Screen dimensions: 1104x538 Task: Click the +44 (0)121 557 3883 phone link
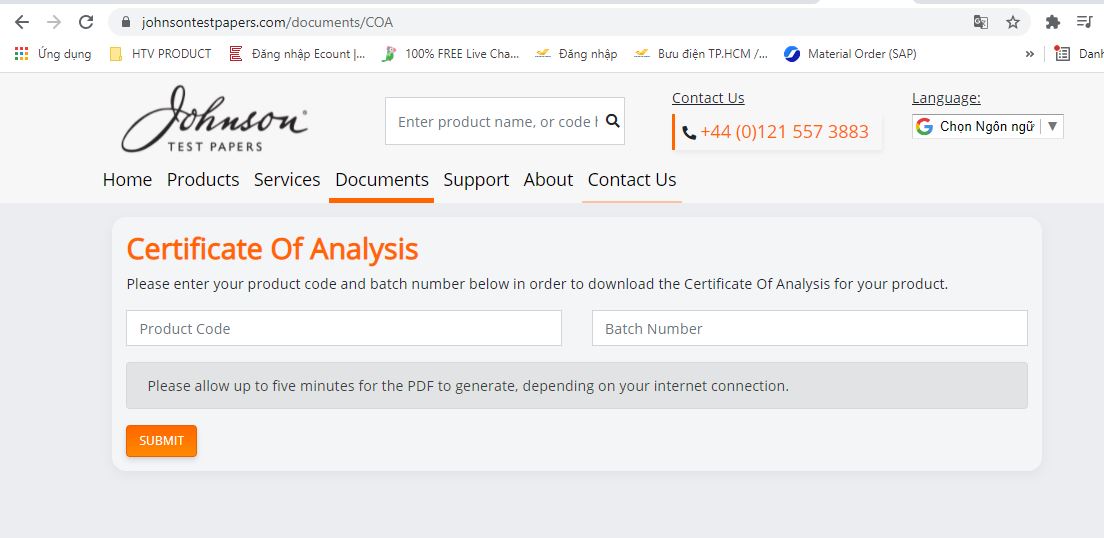click(783, 132)
